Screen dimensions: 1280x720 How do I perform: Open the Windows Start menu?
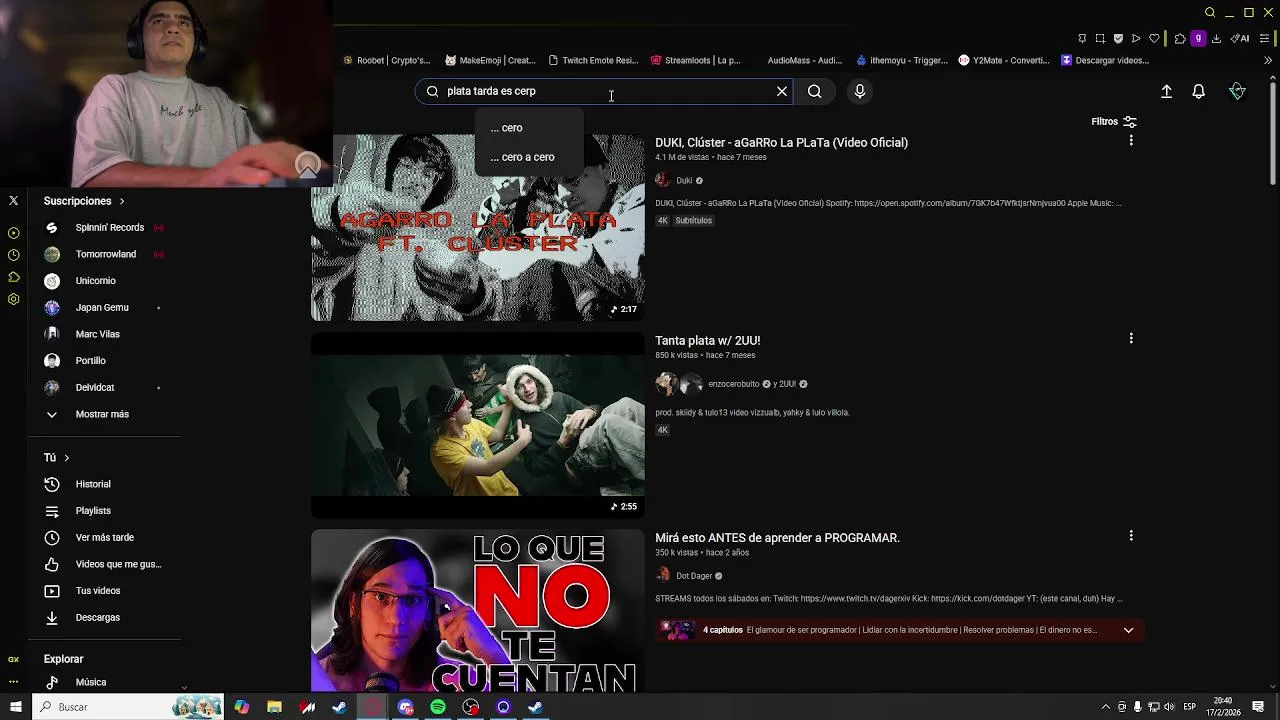pos(15,707)
